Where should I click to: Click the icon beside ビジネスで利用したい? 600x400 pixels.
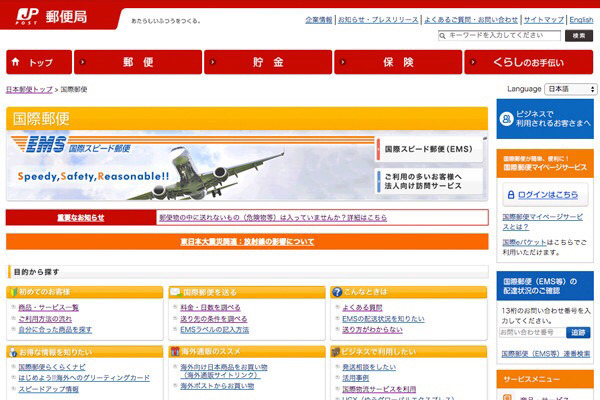(x=336, y=352)
